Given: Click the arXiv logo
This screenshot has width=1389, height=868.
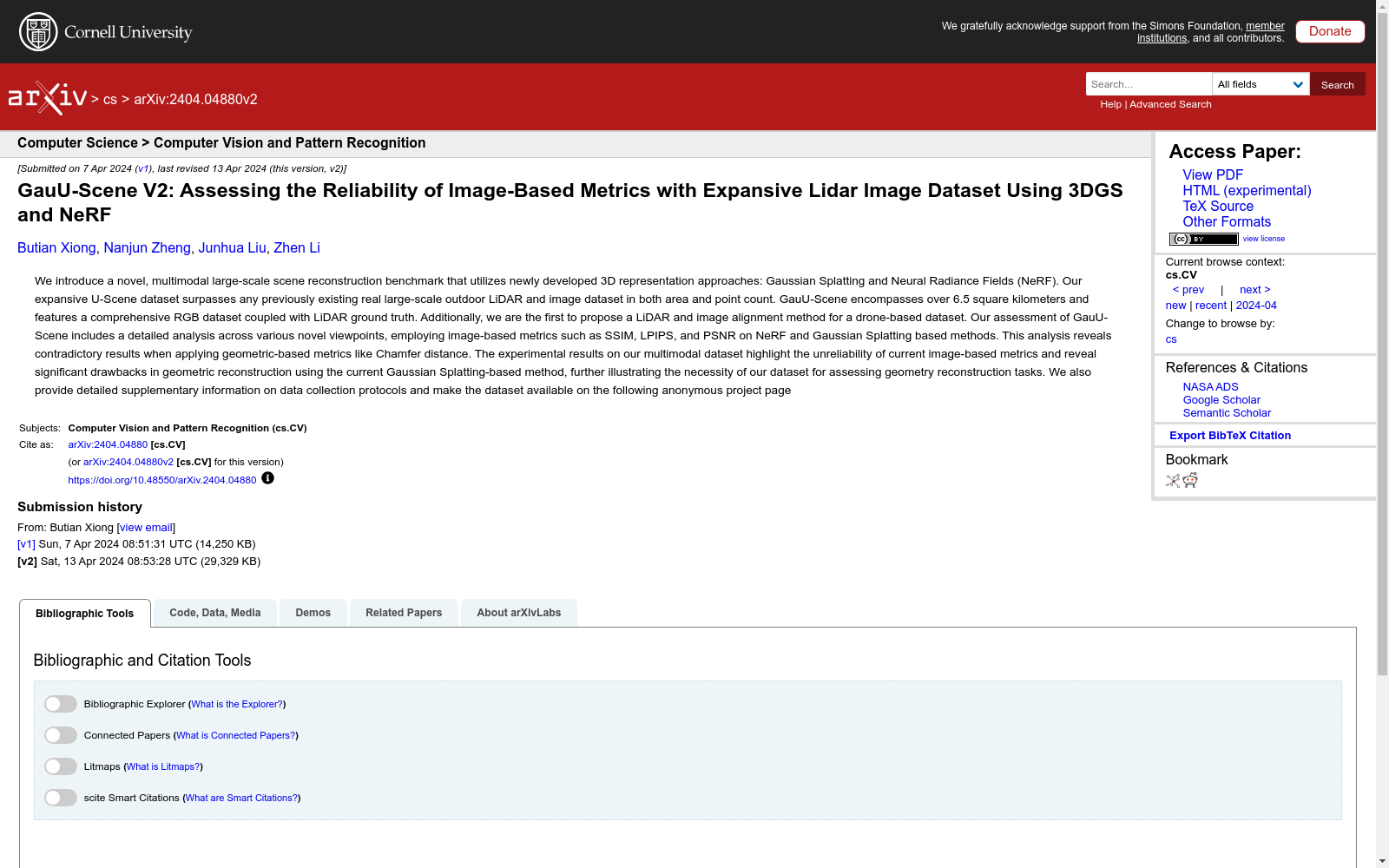Looking at the screenshot, I should pyautogui.click(x=48, y=98).
